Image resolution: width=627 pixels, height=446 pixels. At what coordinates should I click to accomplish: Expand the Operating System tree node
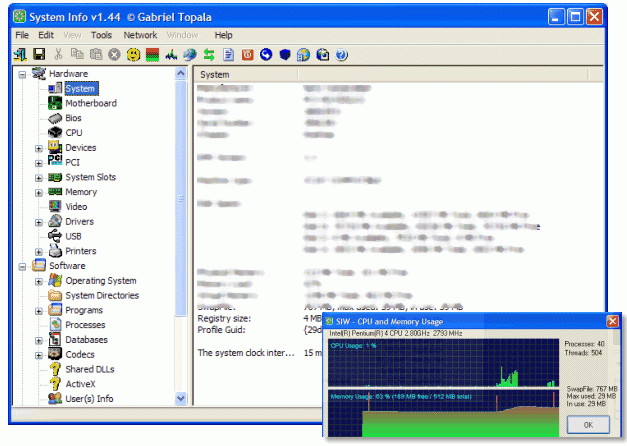click(39, 282)
